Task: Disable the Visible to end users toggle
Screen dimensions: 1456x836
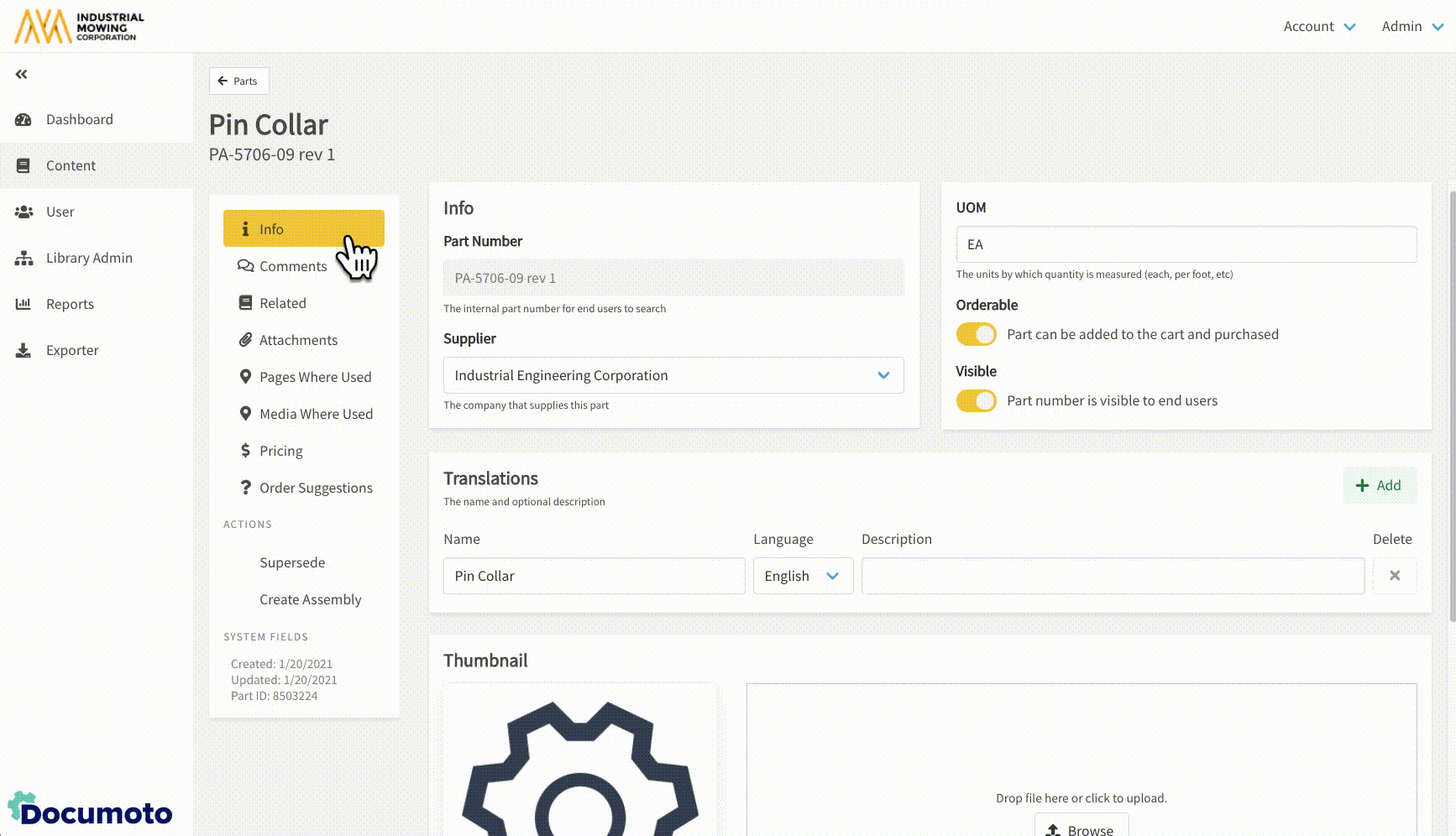Action: pos(976,400)
